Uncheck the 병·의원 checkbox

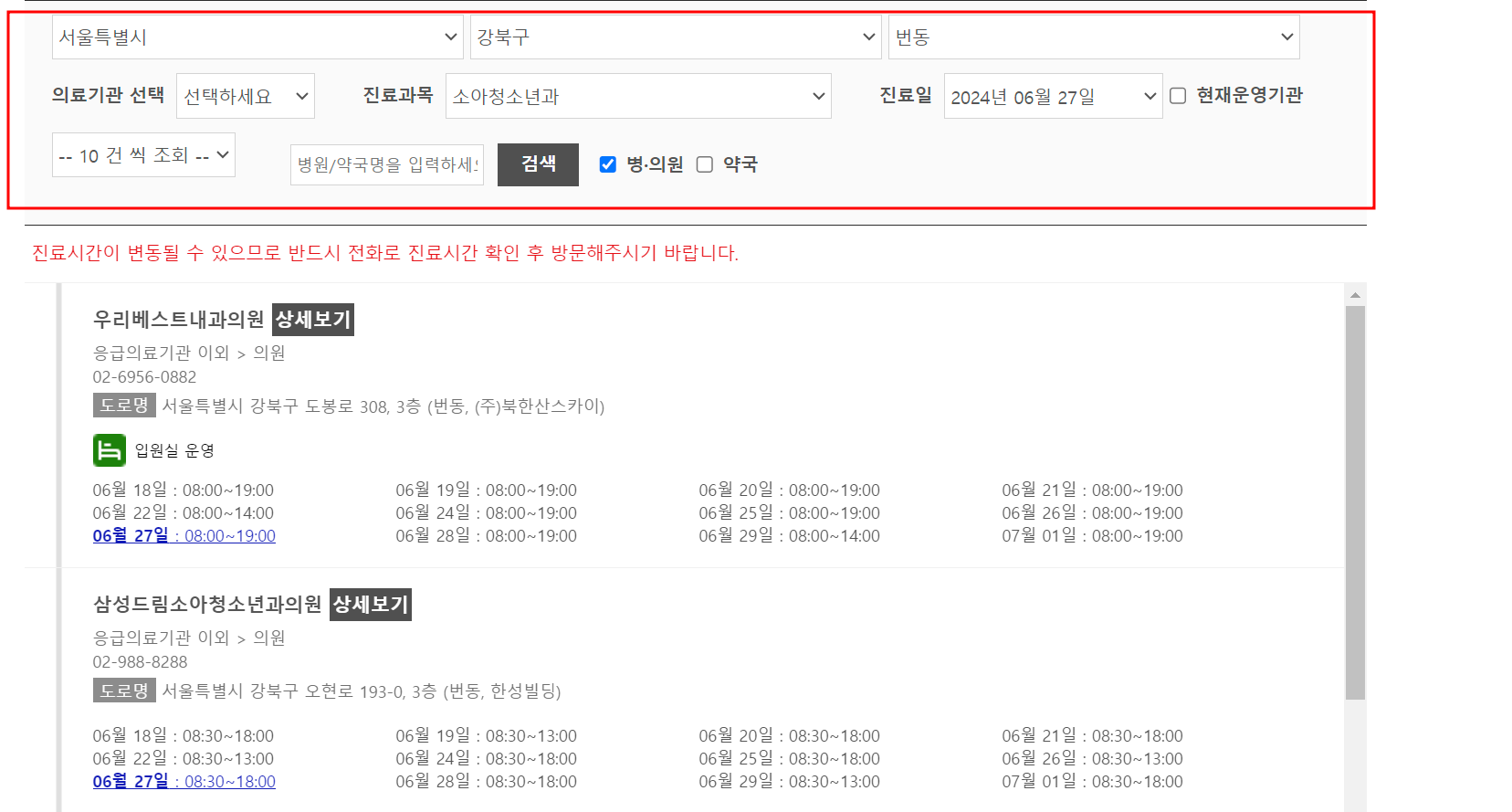tap(608, 164)
